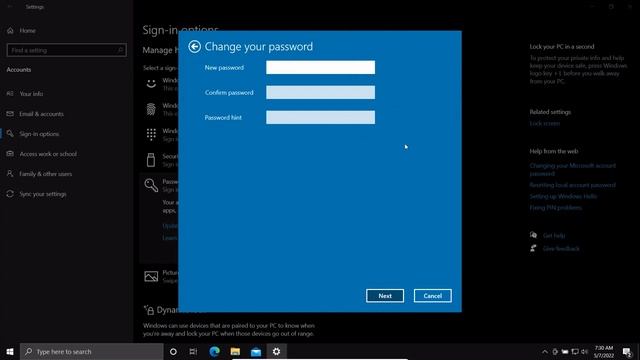Click the network tray icon
The image size is (640, 360).
575,351
